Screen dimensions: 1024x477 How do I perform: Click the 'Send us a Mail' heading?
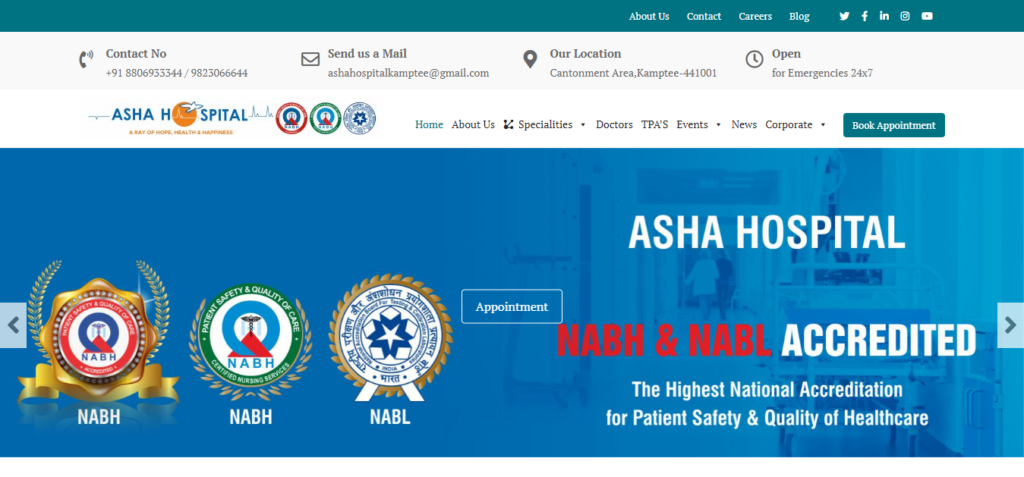(367, 54)
